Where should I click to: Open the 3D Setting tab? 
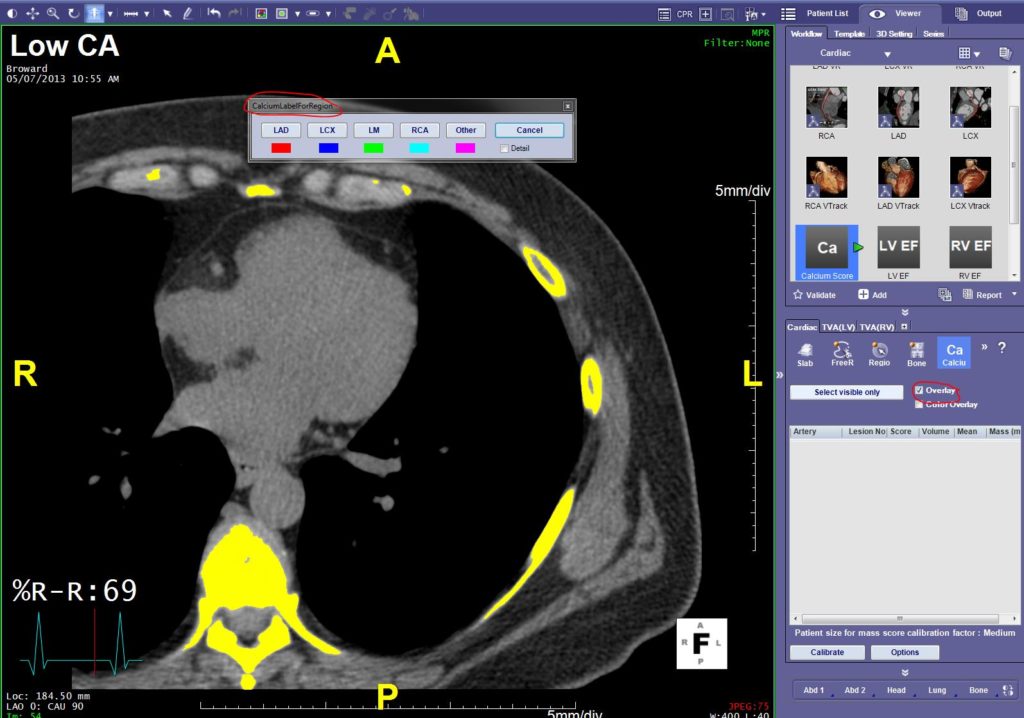pyautogui.click(x=894, y=34)
